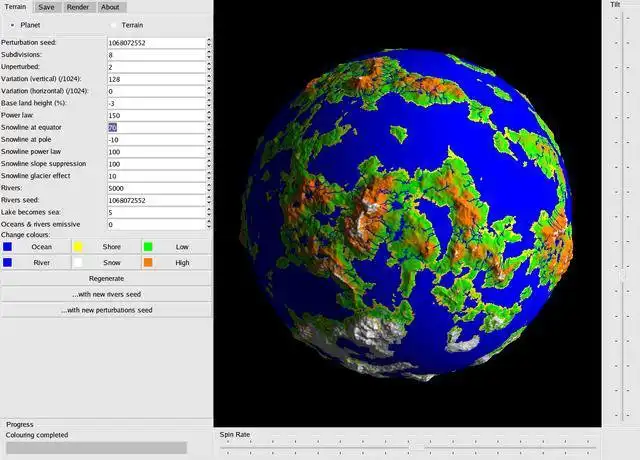Click the Snowline at pole field

(x=157, y=140)
